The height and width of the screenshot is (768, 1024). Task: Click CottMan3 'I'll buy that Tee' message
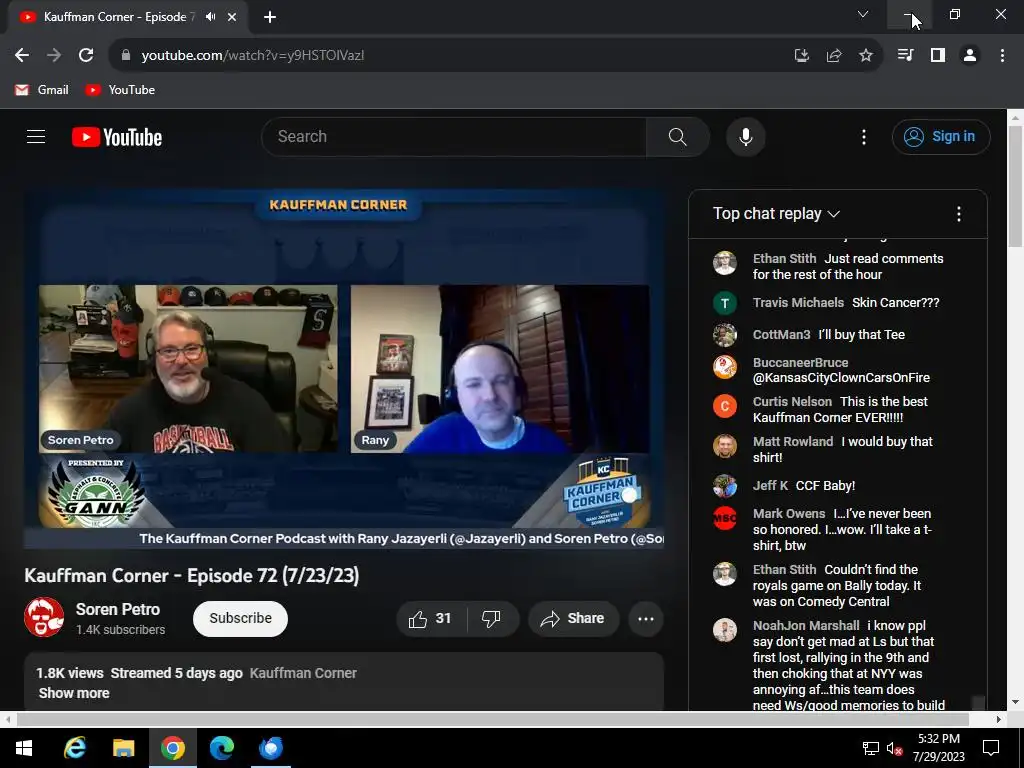pyautogui.click(x=838, y=335)
